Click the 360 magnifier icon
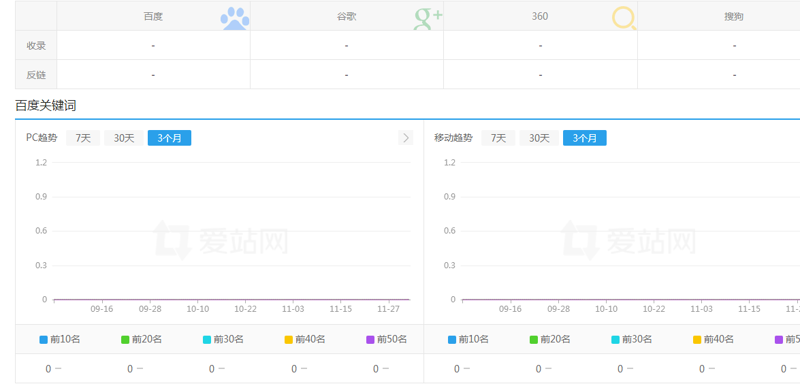 click(624, 18)
